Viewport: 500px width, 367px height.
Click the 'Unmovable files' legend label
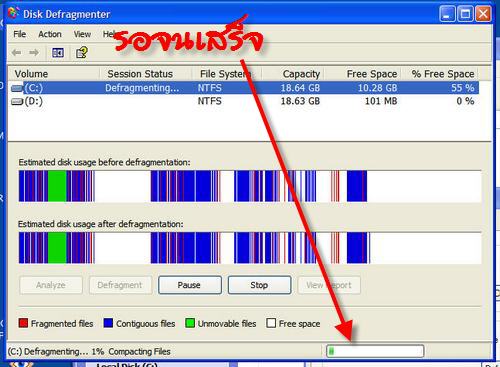point(227,324)
